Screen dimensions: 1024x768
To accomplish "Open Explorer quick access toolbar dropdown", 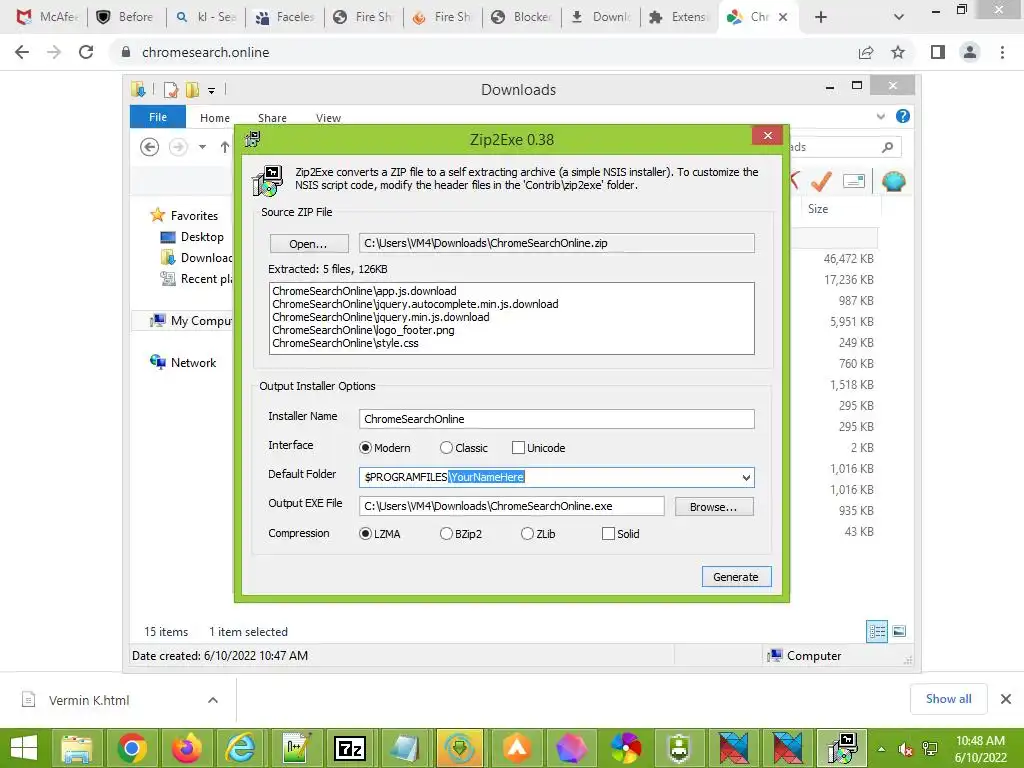I will [x=212, y=91].
